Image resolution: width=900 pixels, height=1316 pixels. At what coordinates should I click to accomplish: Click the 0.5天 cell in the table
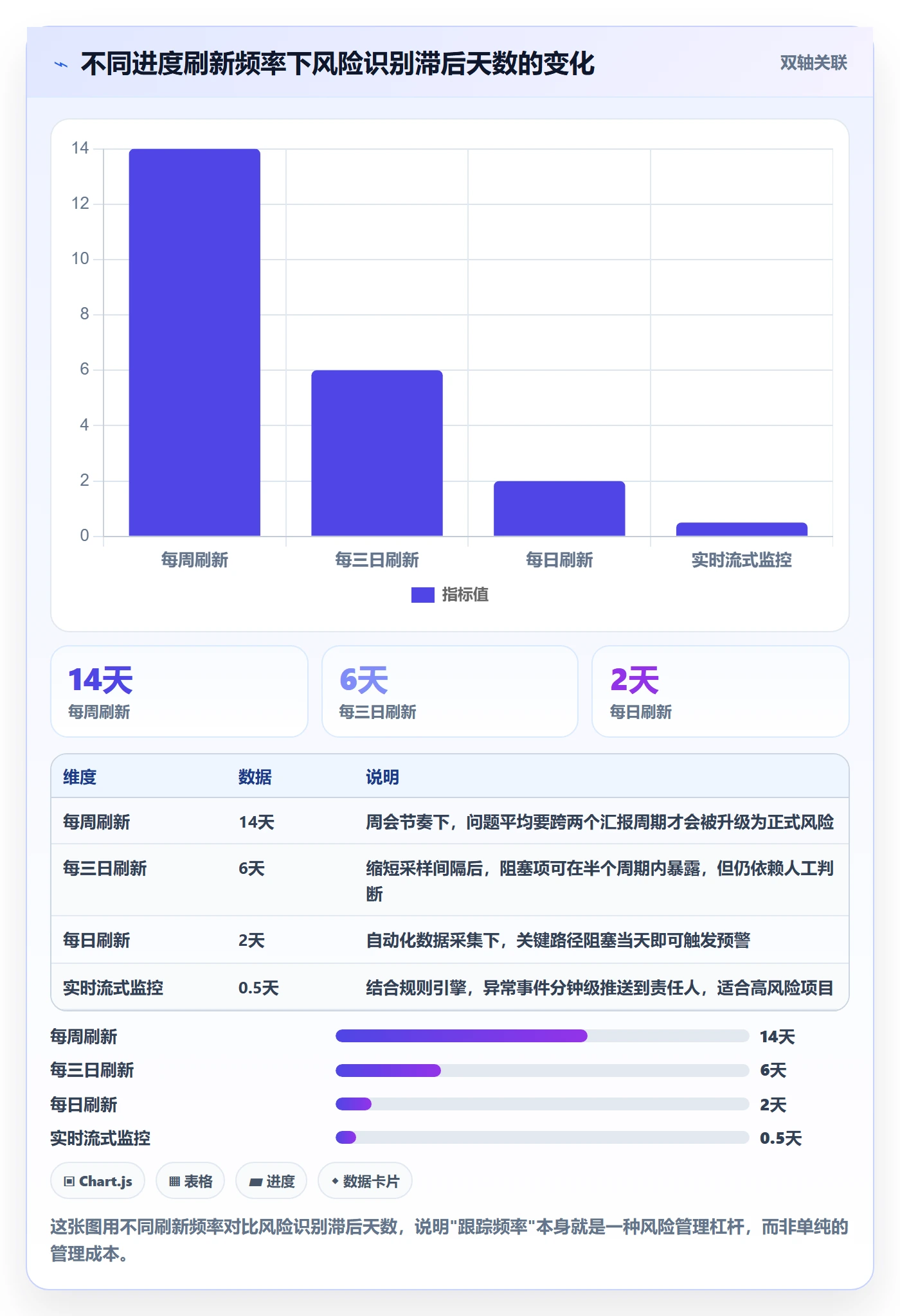(258, 988)
